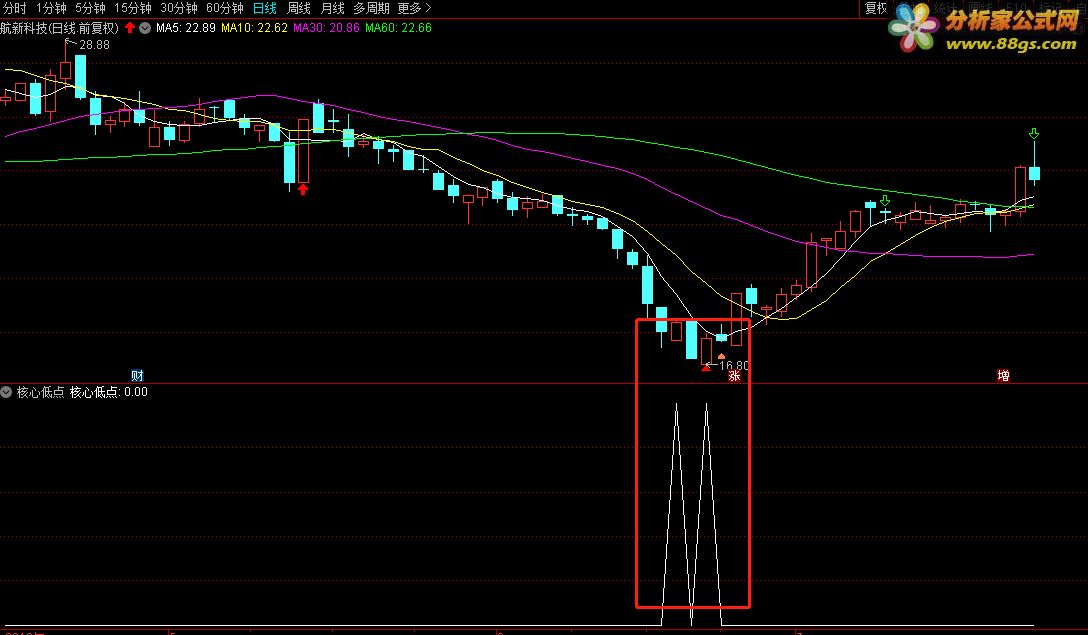Click the MA60: 22.66 indicator value
The height and width of the screenshot is (635, 1088).
coord(398,28)
